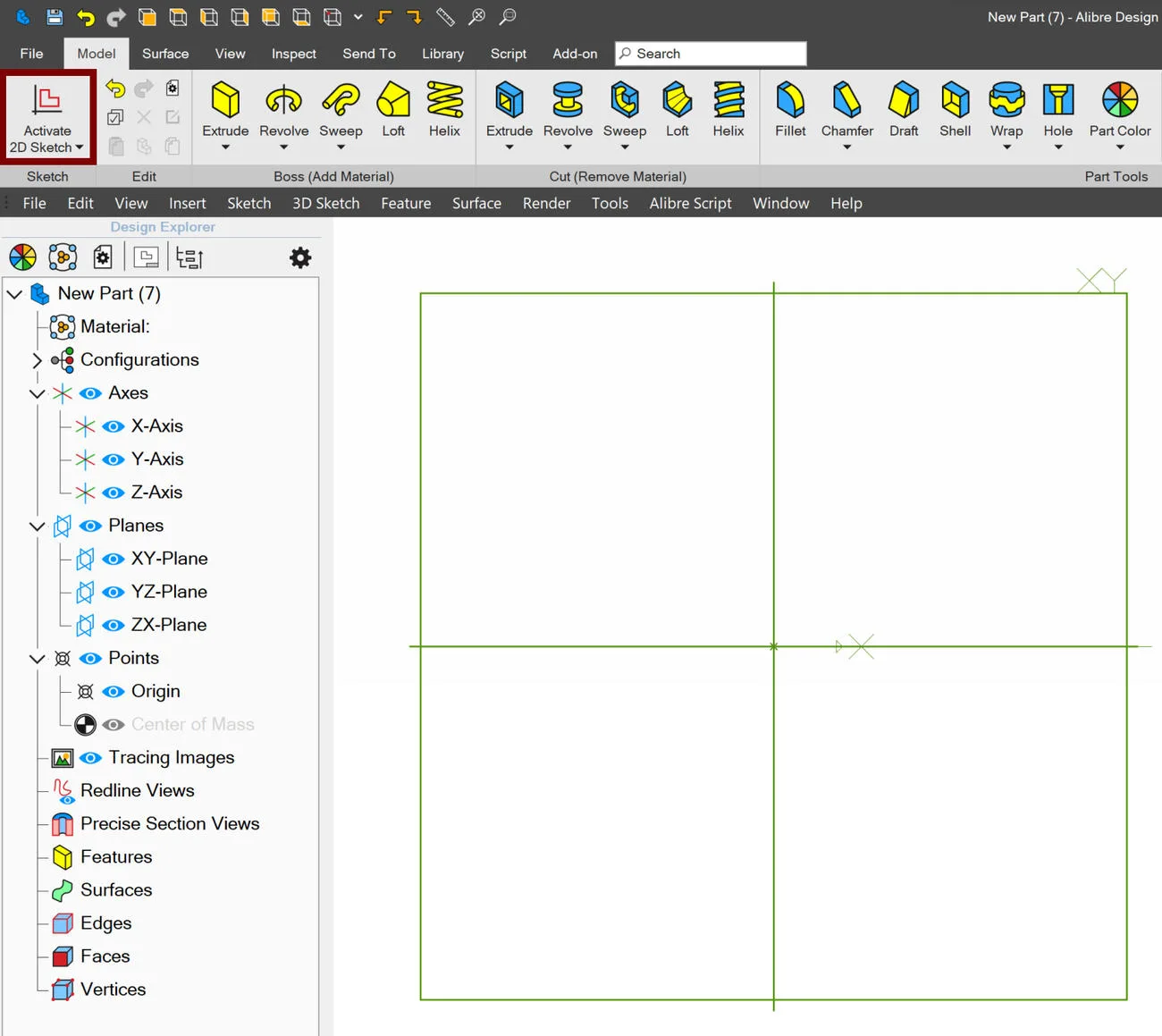Click the Activate 2D Sketch icon
Screen dimensions: 1162x1036
pyautogui.click(x=47, y=100)
